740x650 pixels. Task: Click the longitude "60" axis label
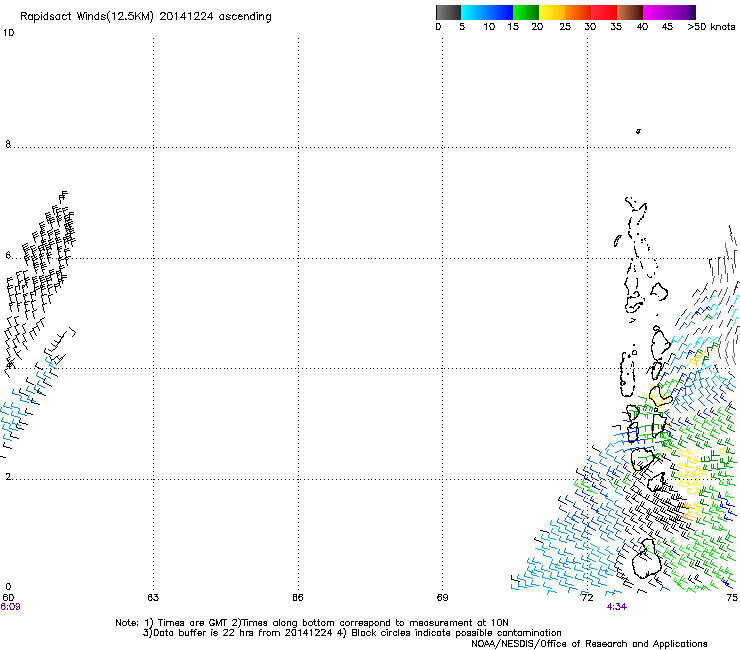click(x=8, y=598)
